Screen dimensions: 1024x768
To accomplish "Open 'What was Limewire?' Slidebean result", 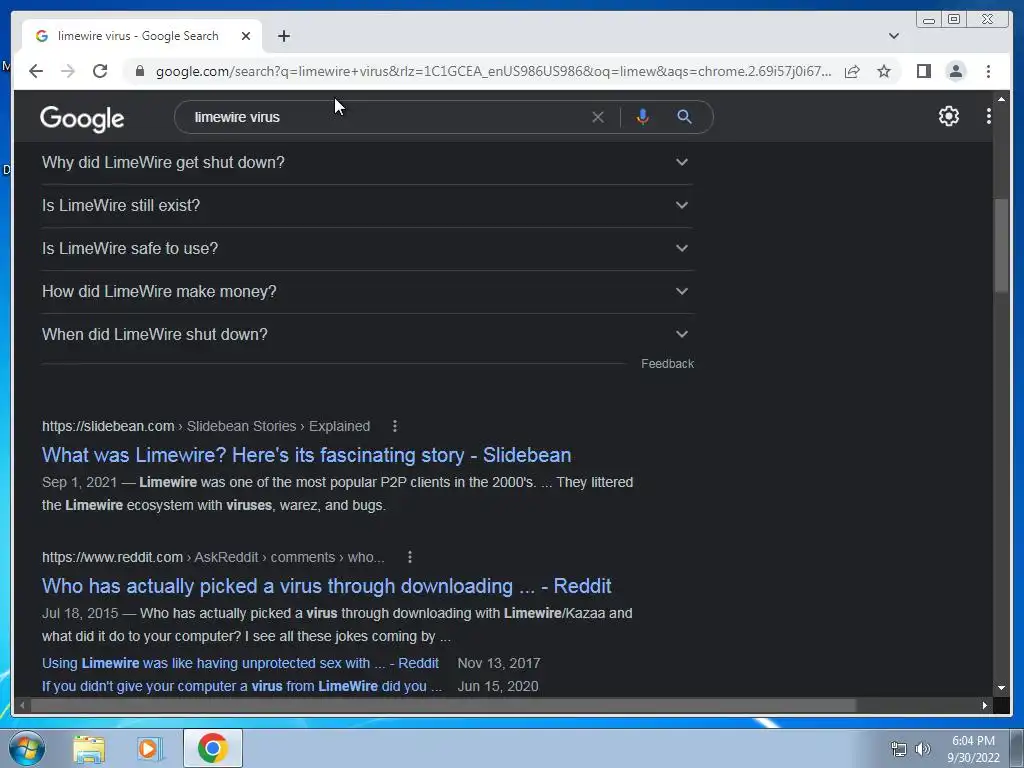I will (306, 455).
